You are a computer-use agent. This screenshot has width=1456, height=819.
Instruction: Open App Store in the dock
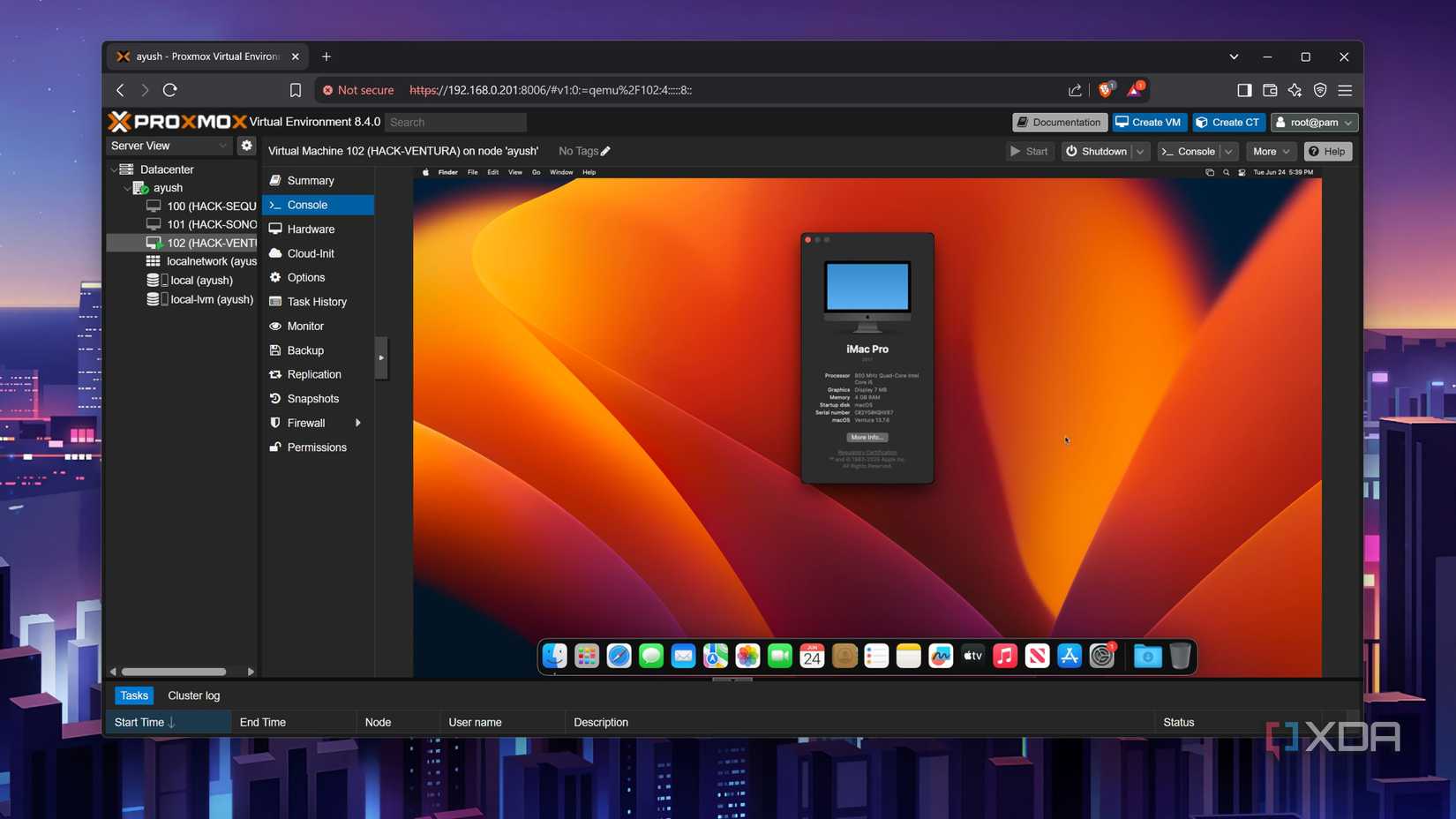(x=1069, y=656)
